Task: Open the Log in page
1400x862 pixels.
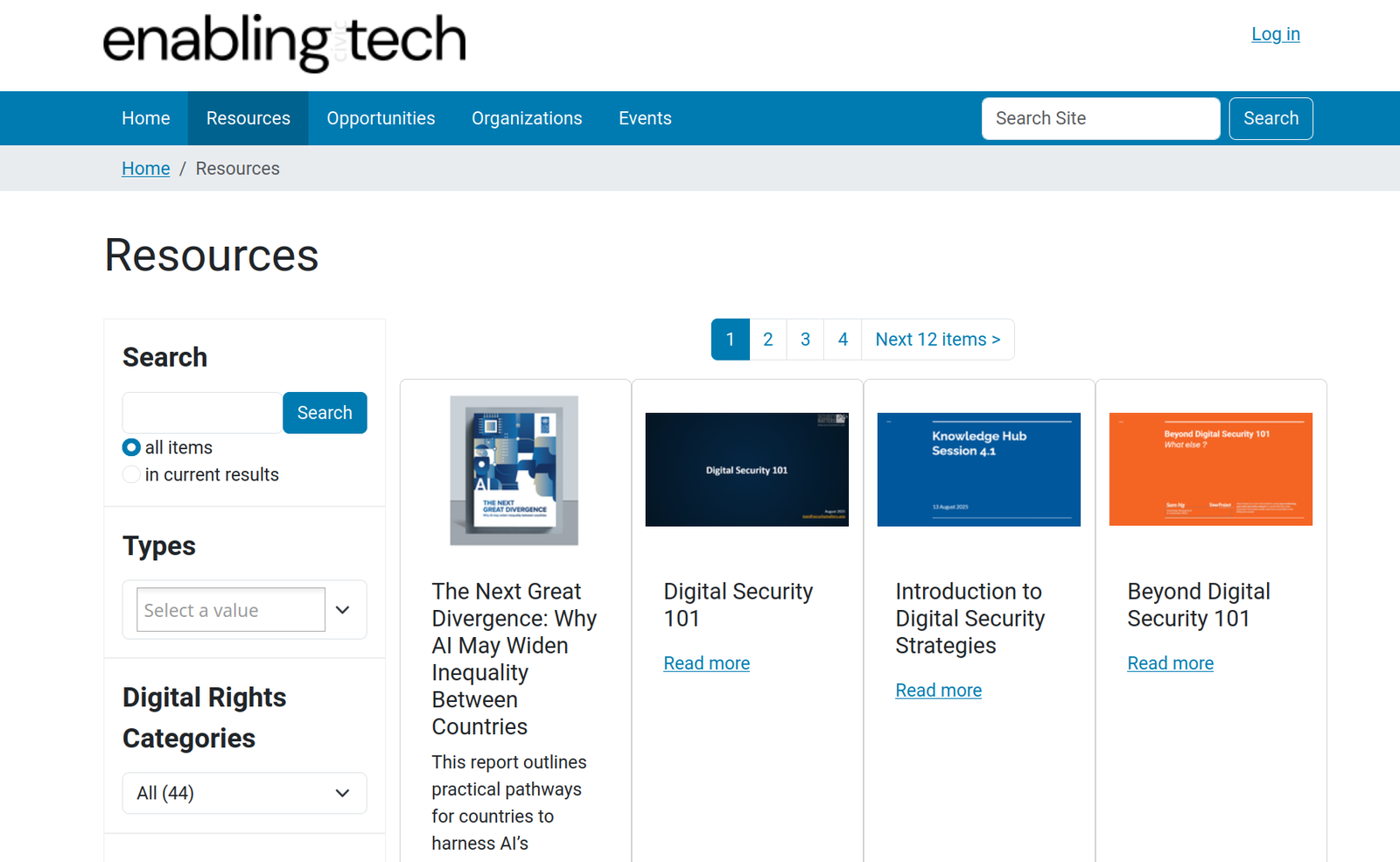Action: tap(1275, 34)
